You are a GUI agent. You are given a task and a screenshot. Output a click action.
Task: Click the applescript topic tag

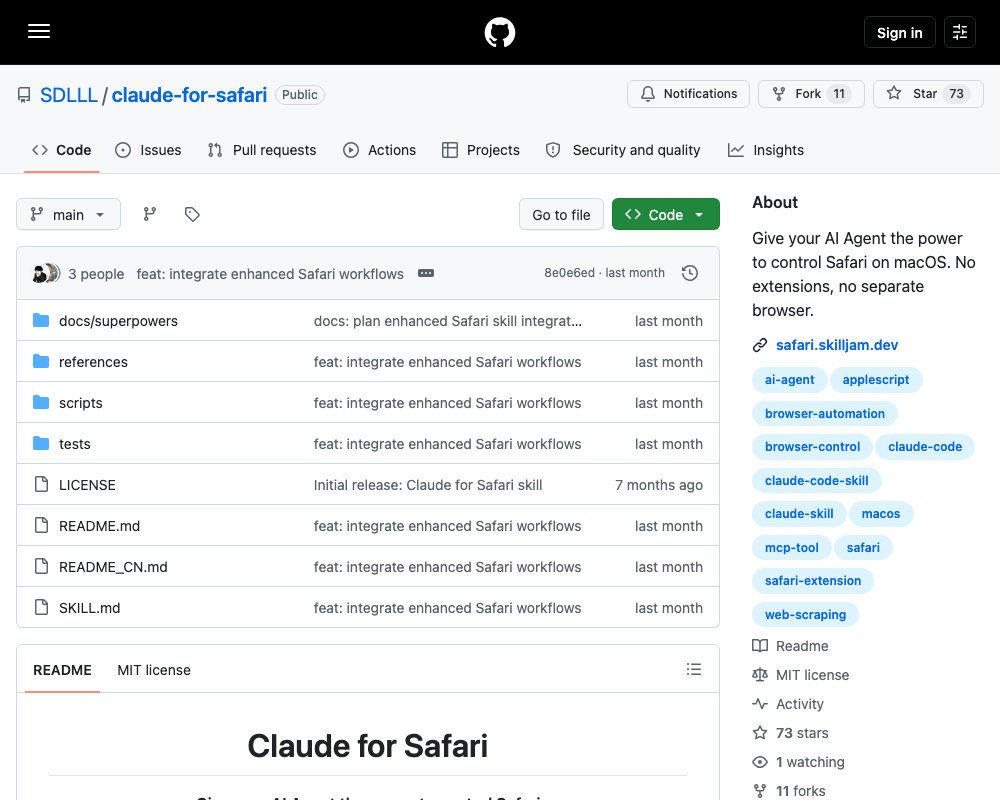[x=876, y=380]
